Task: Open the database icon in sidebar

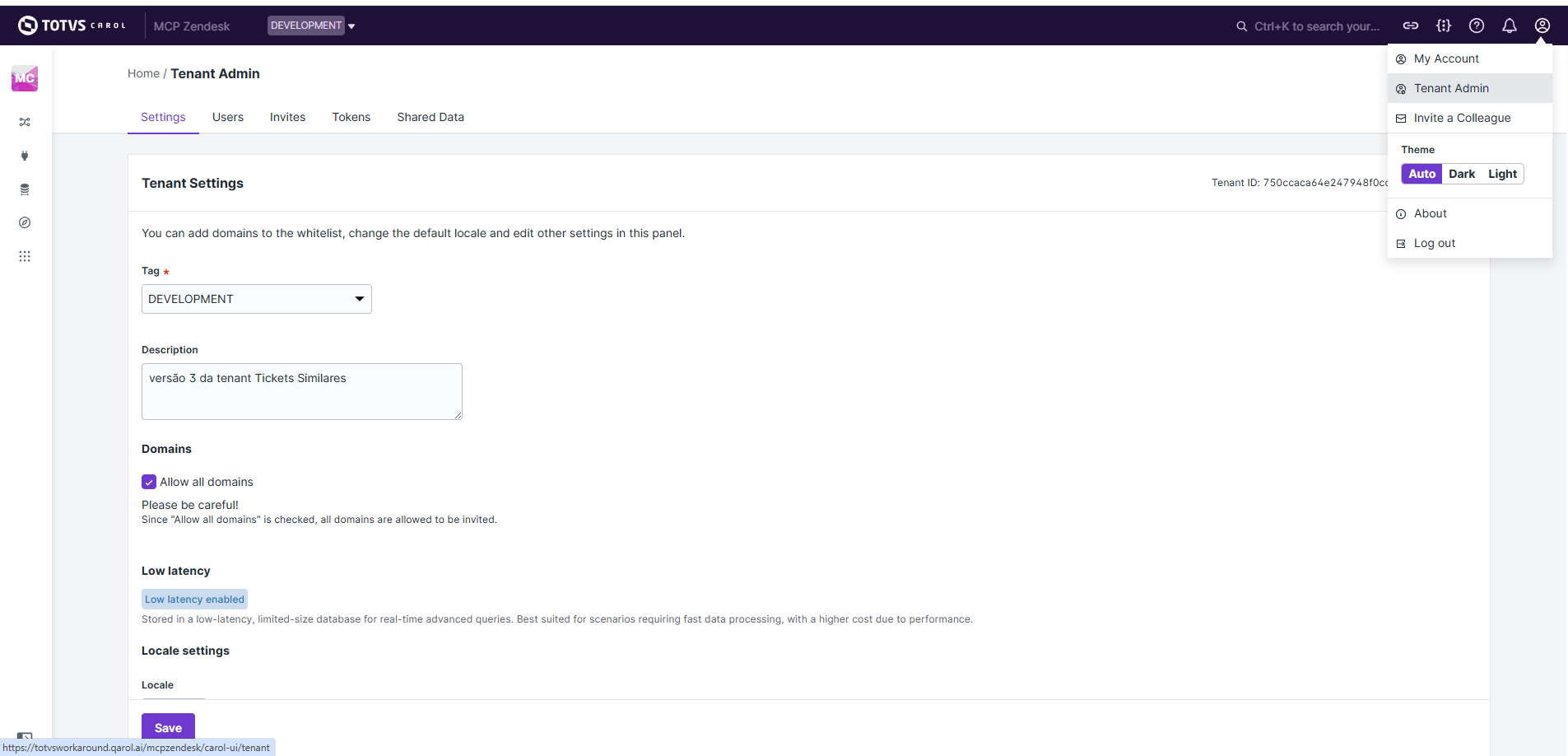Action: click(x=25, y=189)
